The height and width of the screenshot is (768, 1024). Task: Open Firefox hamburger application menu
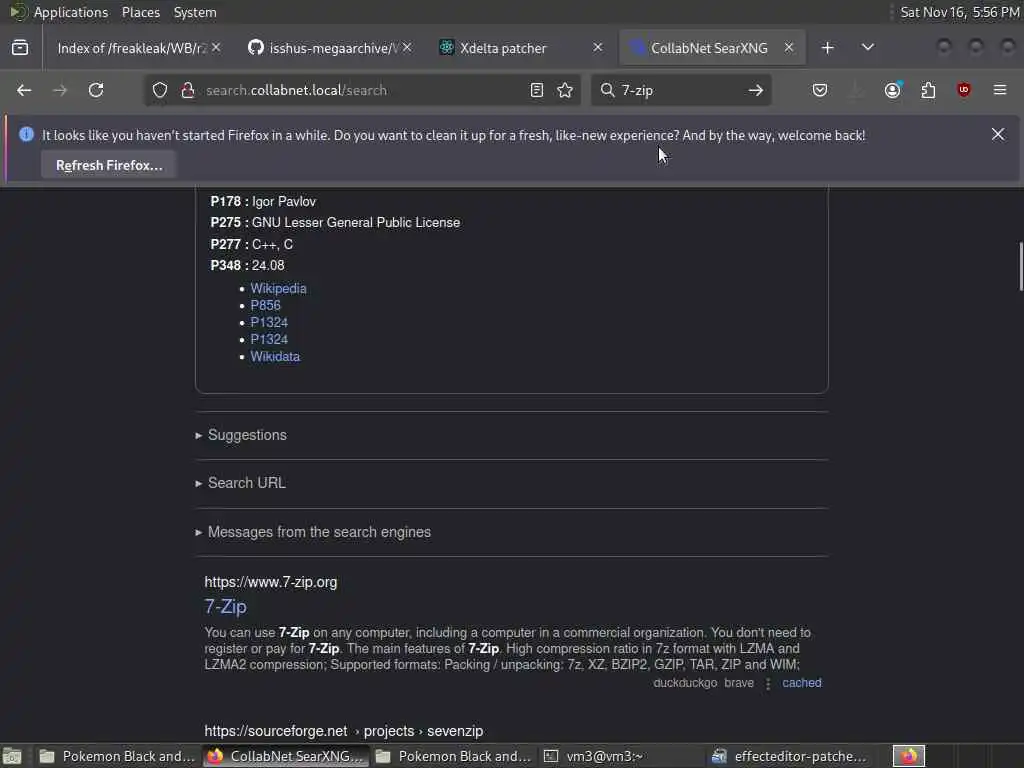point(999,90)
